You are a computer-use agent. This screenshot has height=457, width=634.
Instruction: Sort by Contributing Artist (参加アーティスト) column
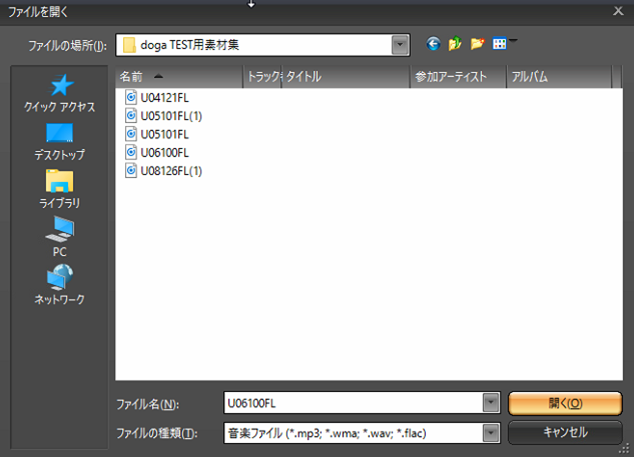tap(459, 76)
